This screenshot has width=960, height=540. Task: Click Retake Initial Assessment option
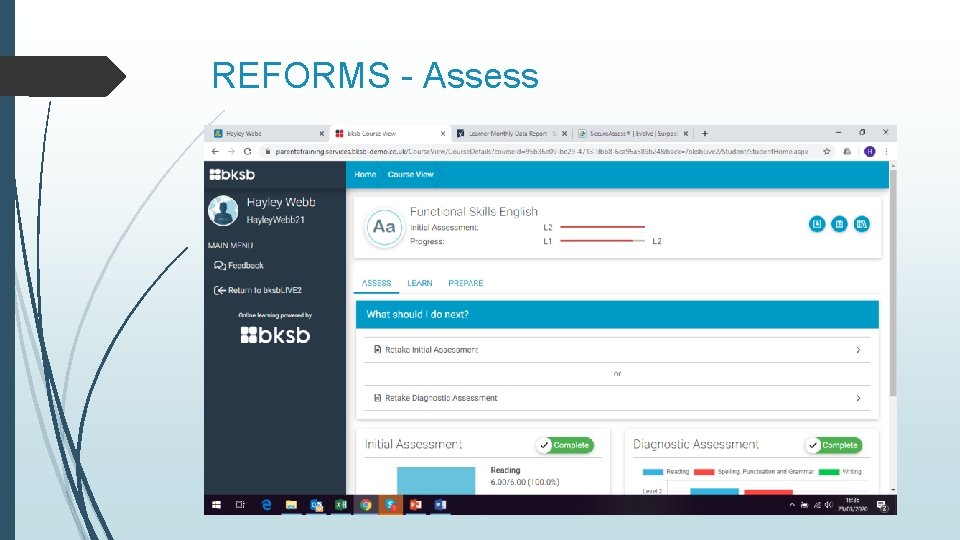(617, 350)
